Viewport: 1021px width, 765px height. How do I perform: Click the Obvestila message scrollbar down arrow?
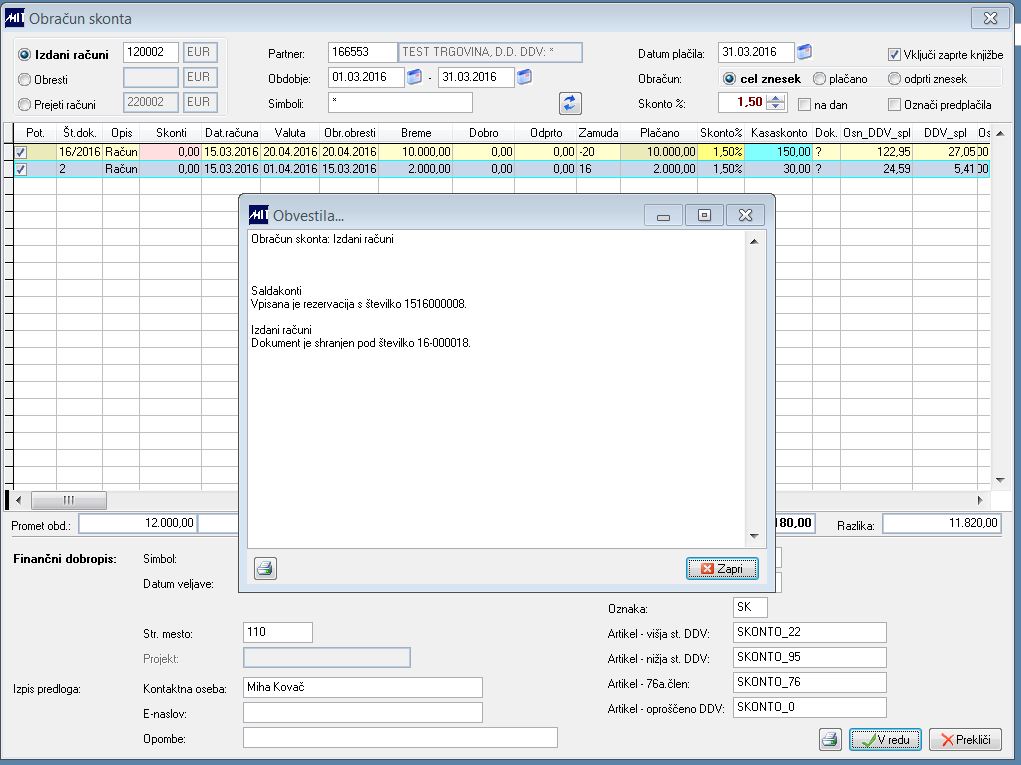(754, 536)
